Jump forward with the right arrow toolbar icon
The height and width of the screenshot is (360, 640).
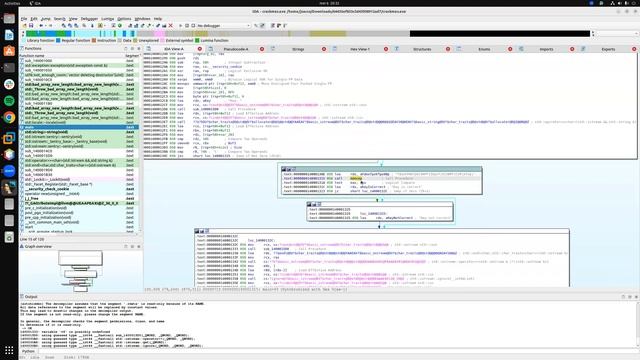click(50, 26)
